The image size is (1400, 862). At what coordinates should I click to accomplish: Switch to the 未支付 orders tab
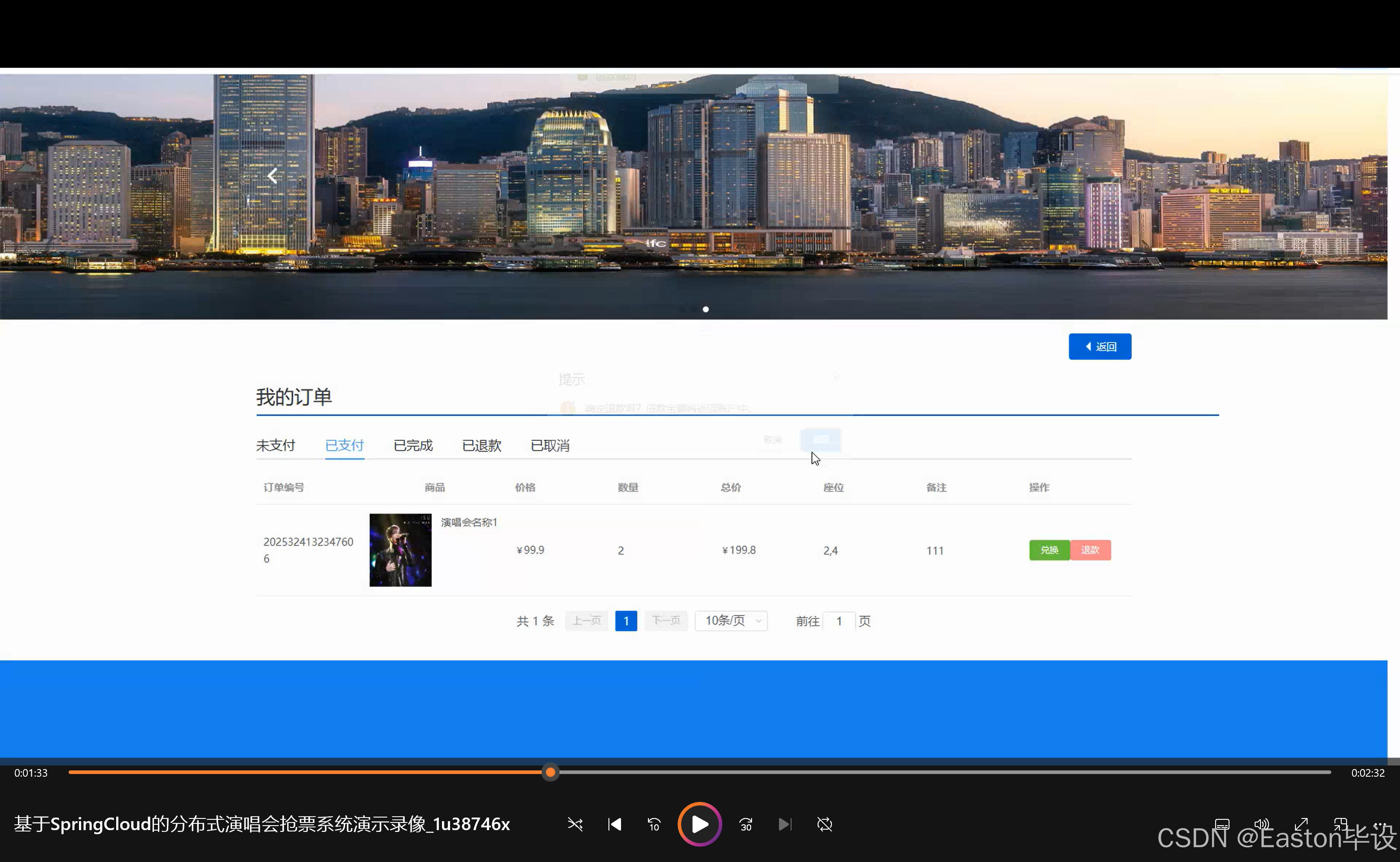(x=276, y=445)
